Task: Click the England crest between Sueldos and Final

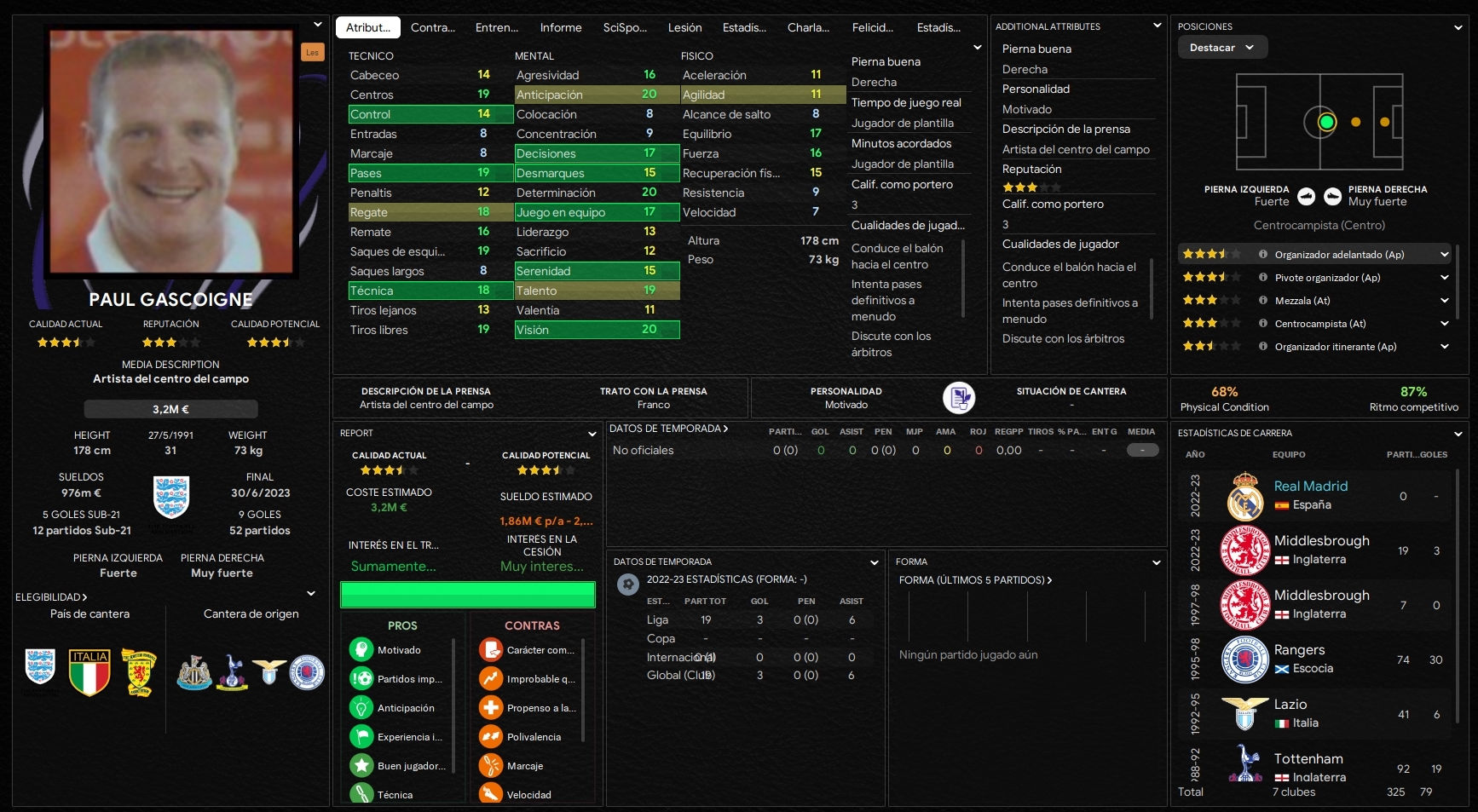Action: coord(171,497)
